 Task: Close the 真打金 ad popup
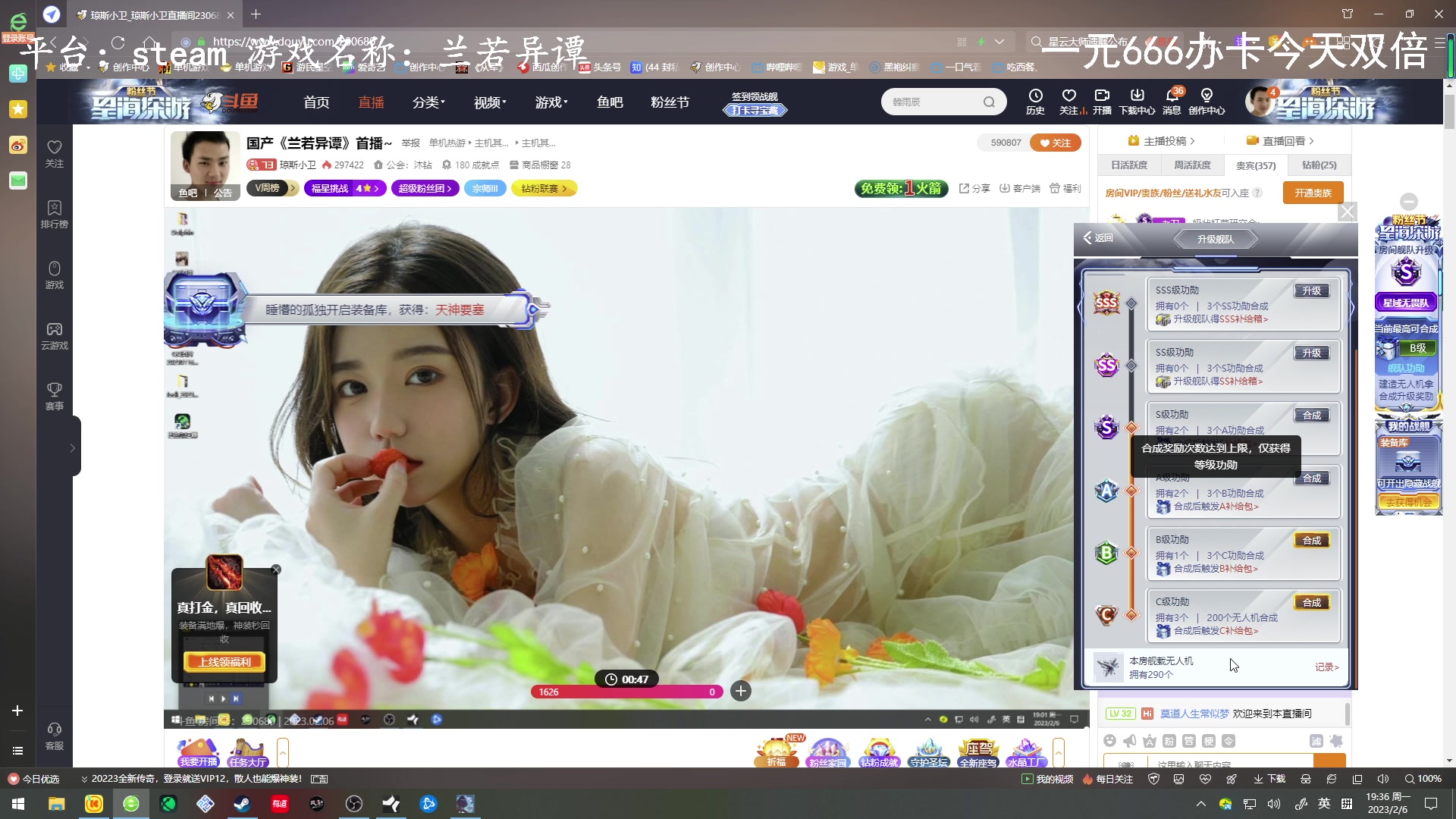[276, 570]
